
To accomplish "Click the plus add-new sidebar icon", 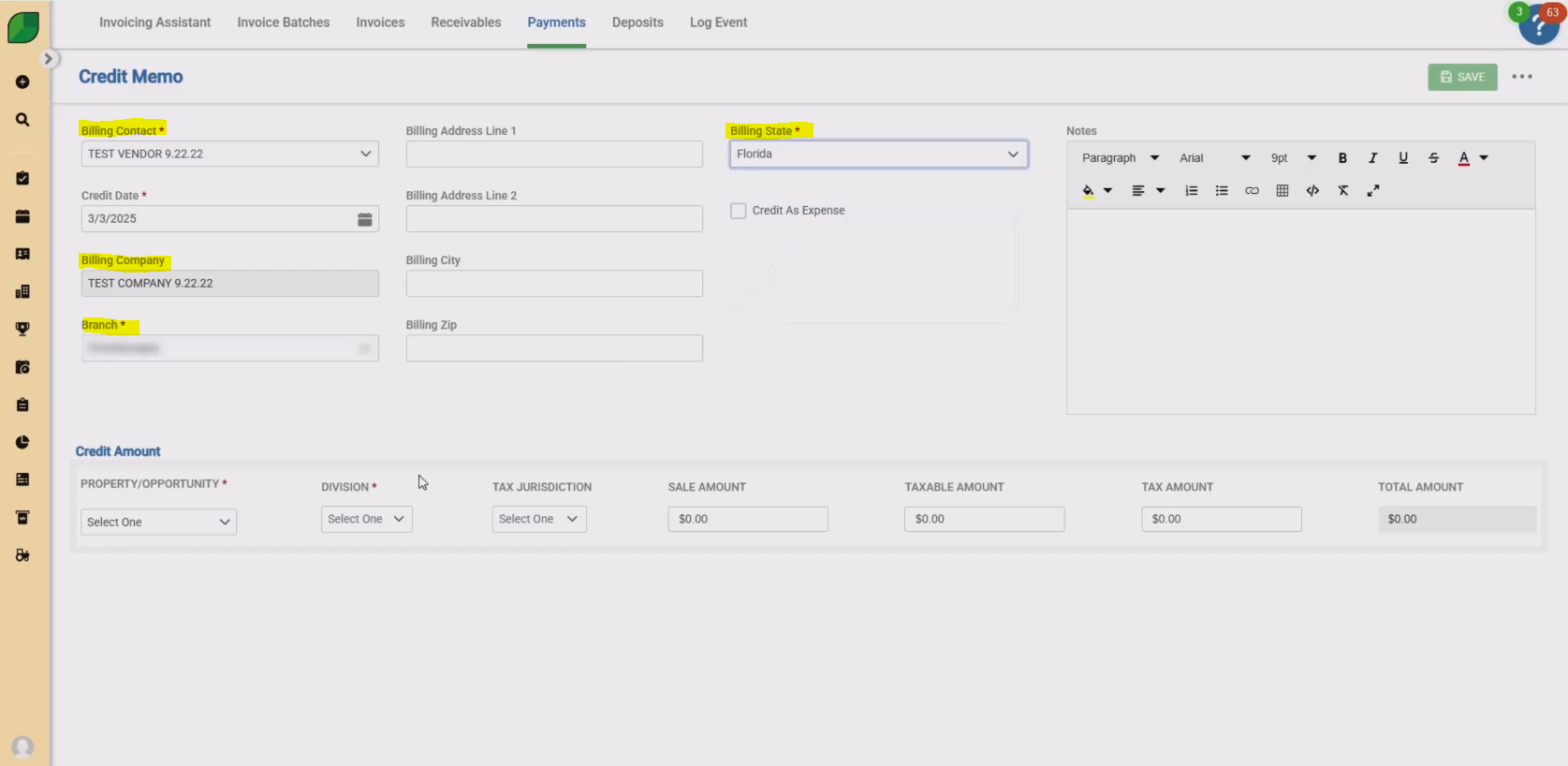I will pyautogui.click(x=22, y=82).
